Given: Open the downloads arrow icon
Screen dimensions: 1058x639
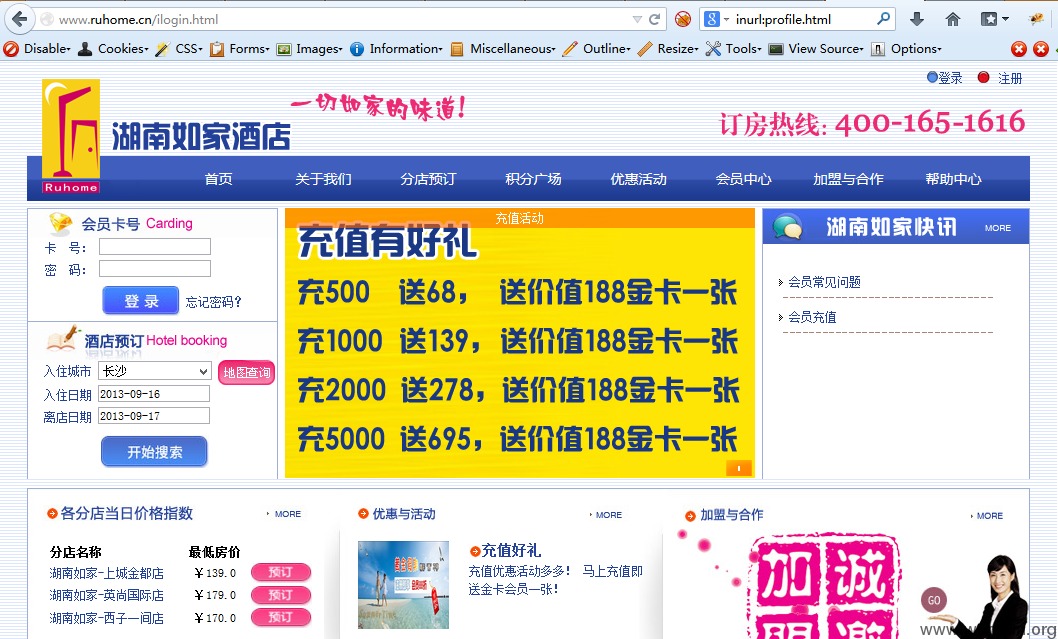Looking at the screenshot, I should point(916,19).
